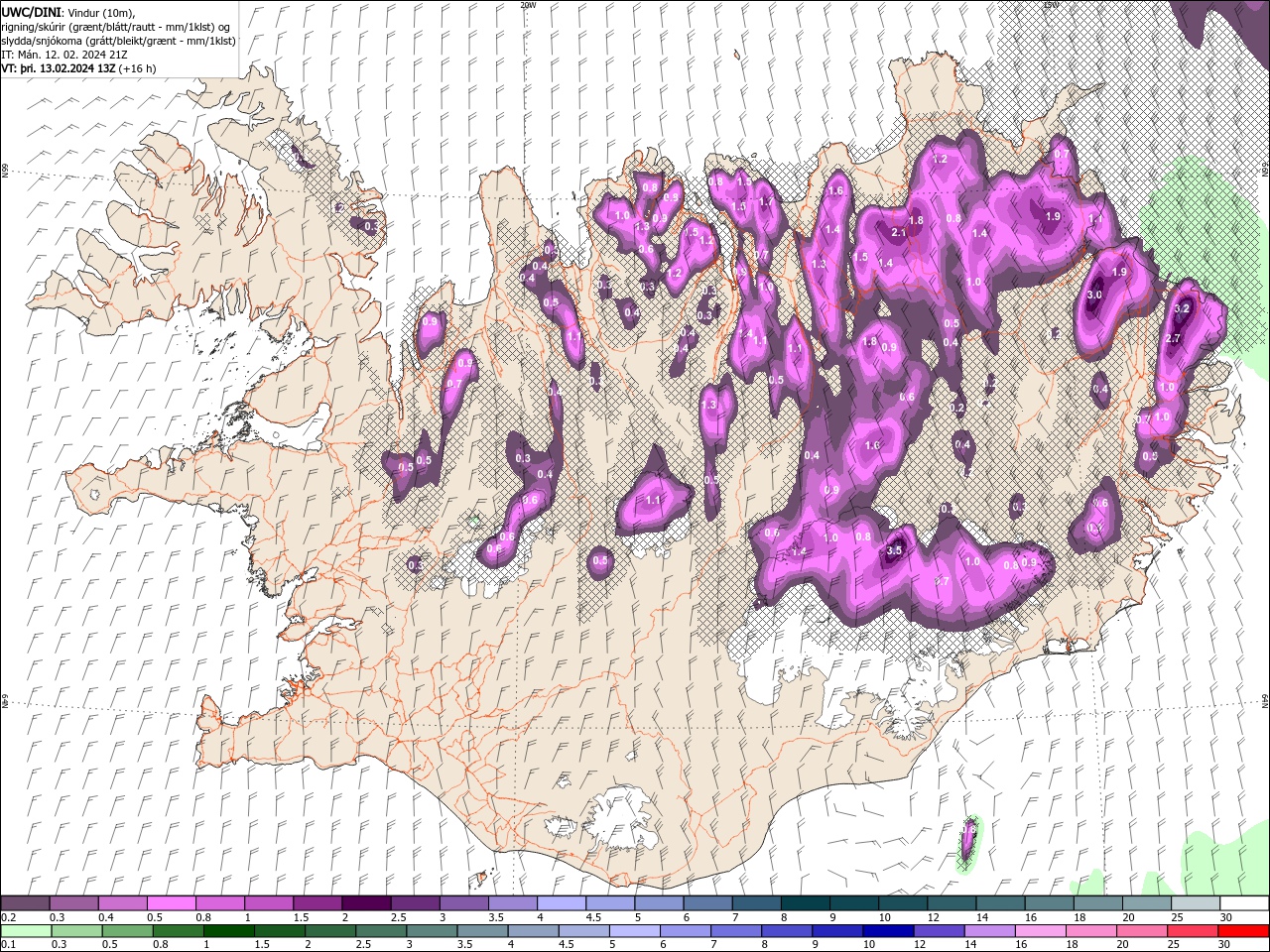Viewport: 1270px width, 952px height.
Task: Click the pale green 0.1 swatch in bottom legend
Action: click(x=26, y=931)
